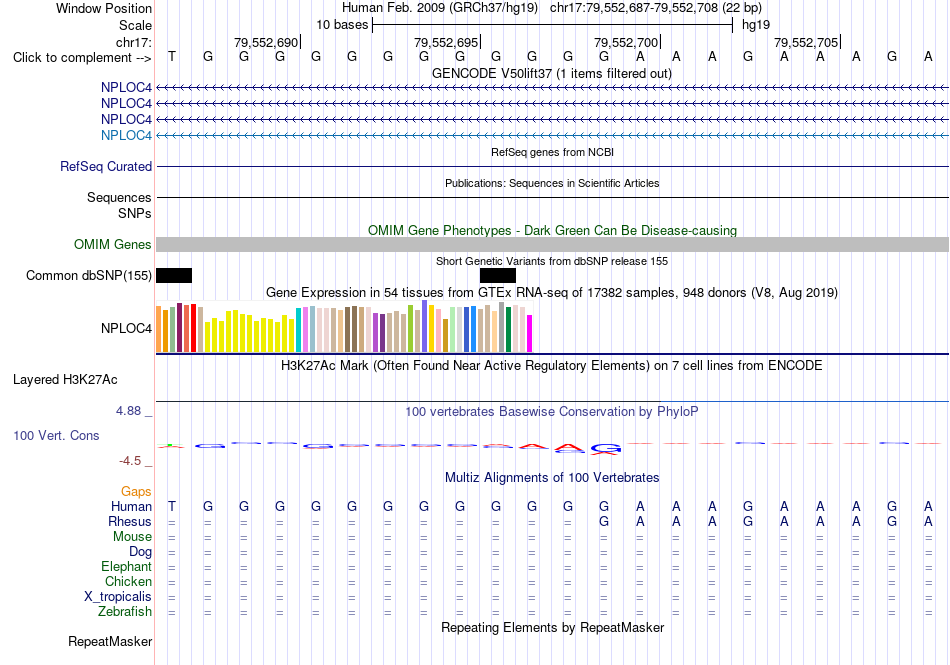Click the 10 bases scale bar
The image size is (950, 665).
pos(553,25)
